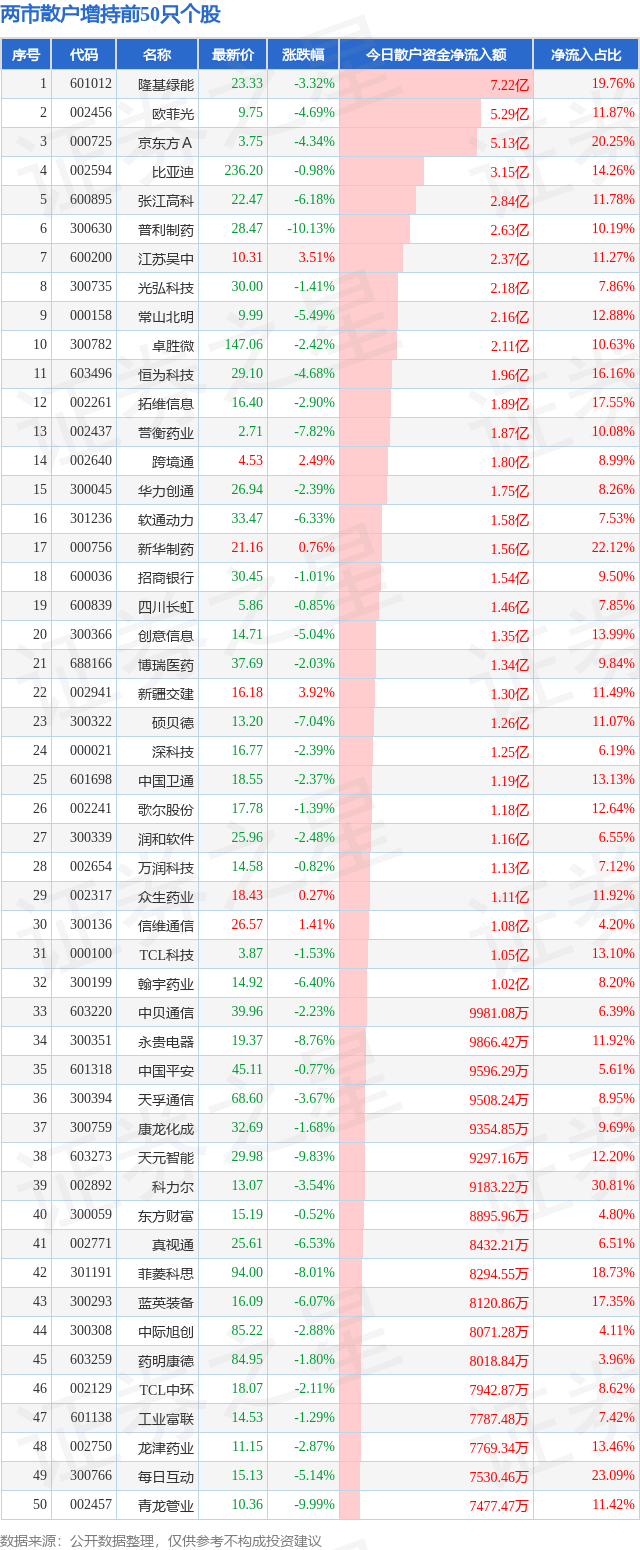Select the 招商银行 stock name
The image size is (640, 1550).
coord(166,577)
